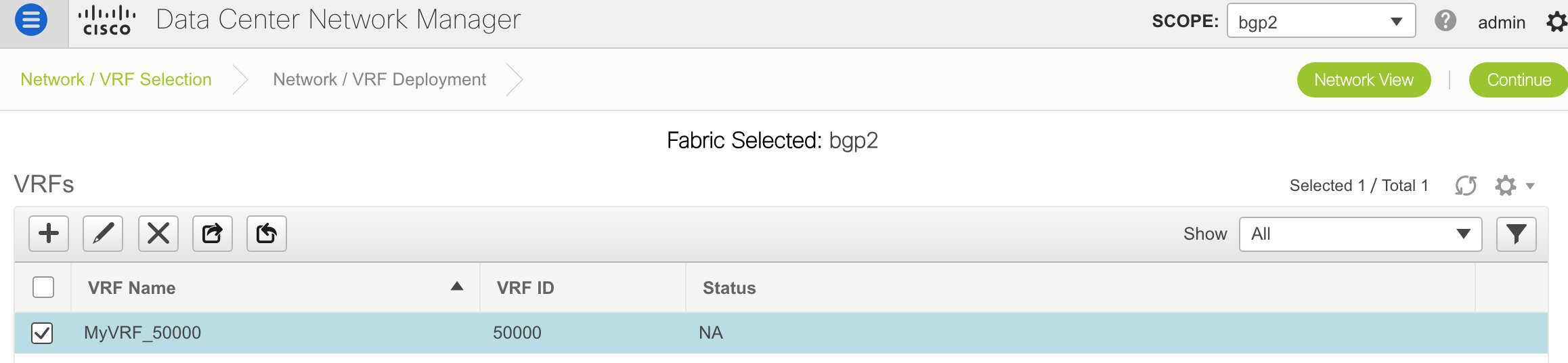Click the Network View button

(x=1364, y=80)
